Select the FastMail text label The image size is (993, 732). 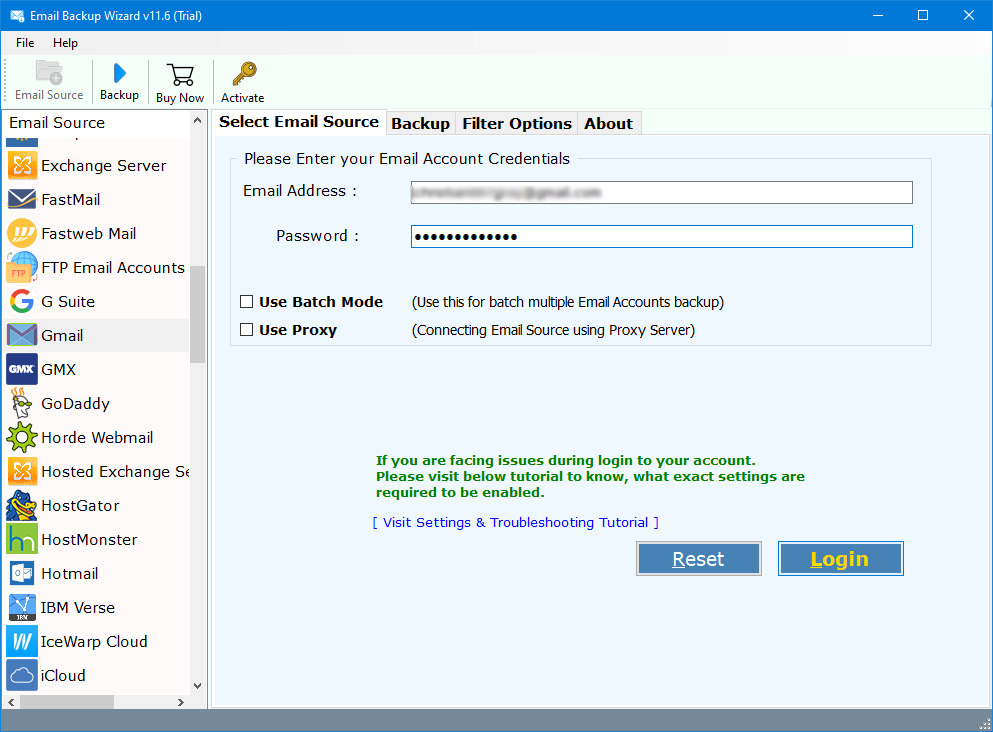click(x=71, y=199)
